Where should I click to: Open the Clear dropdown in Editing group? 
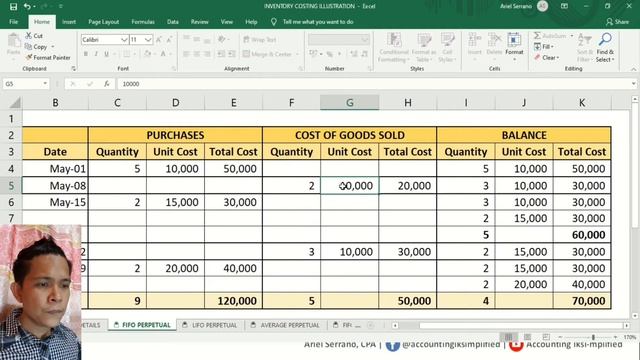[x=547, y=58]
